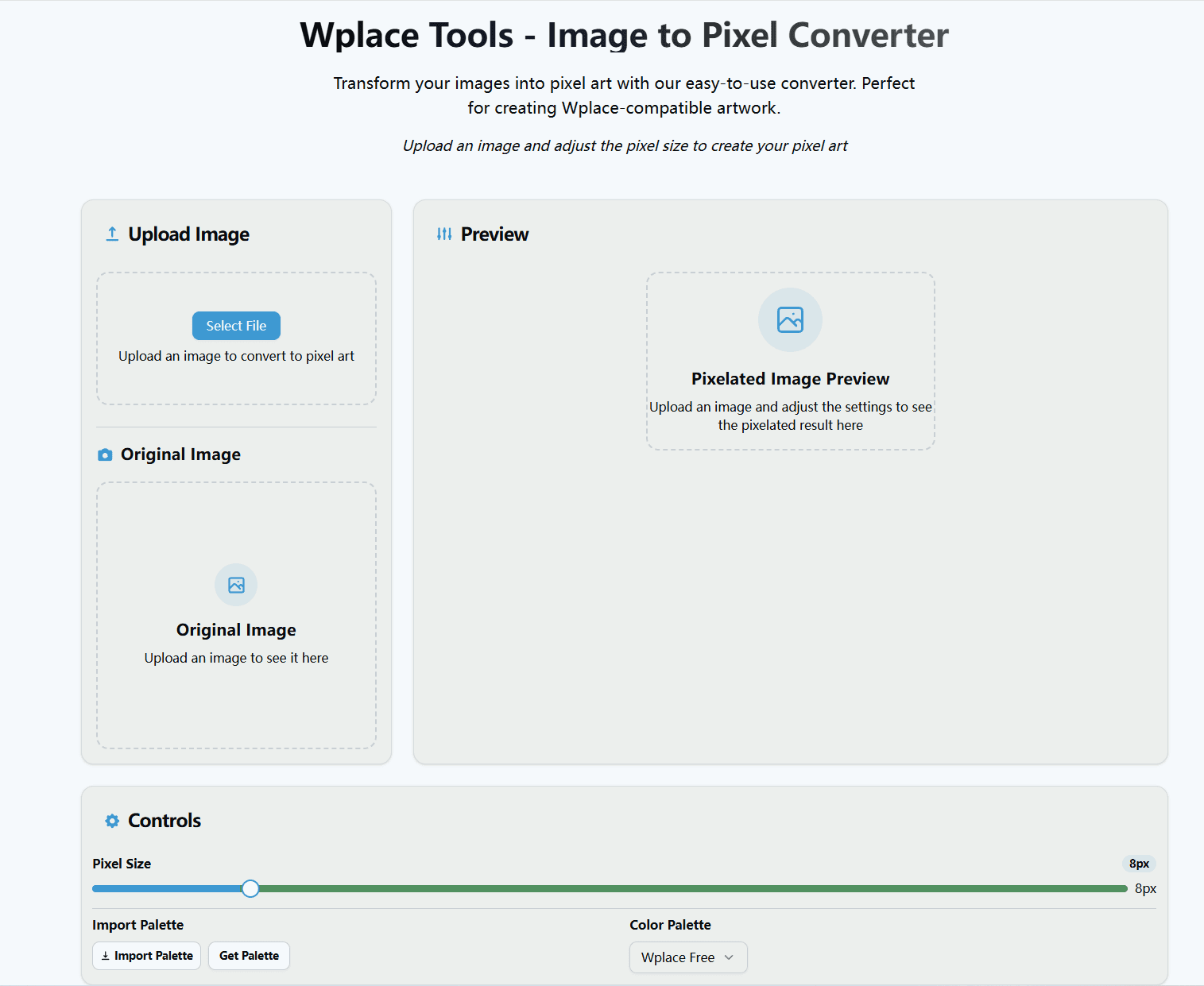Click the Pixel Size slider handle
The image size is (1204, 986).
click(250, 888)
